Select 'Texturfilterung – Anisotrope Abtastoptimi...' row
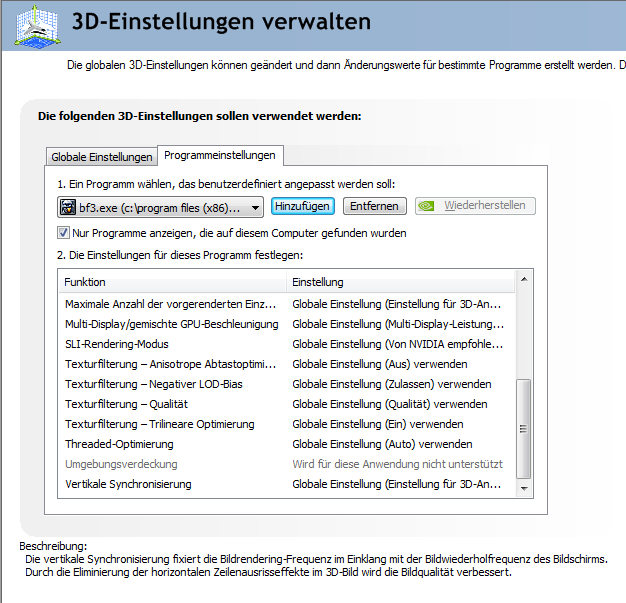The image size is (626, 603). coord(287,364)
